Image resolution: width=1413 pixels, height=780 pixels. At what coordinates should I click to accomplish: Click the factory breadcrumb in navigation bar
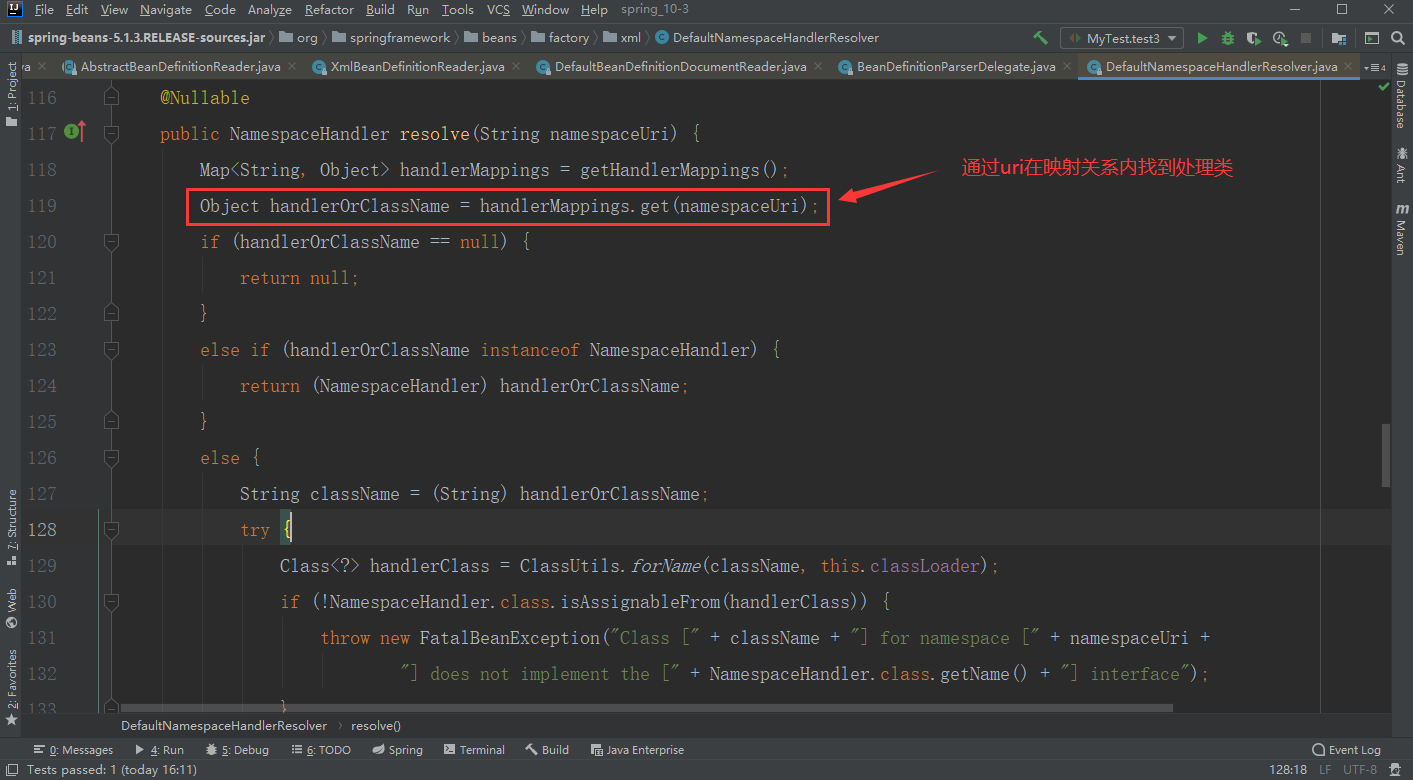point(559,38)
